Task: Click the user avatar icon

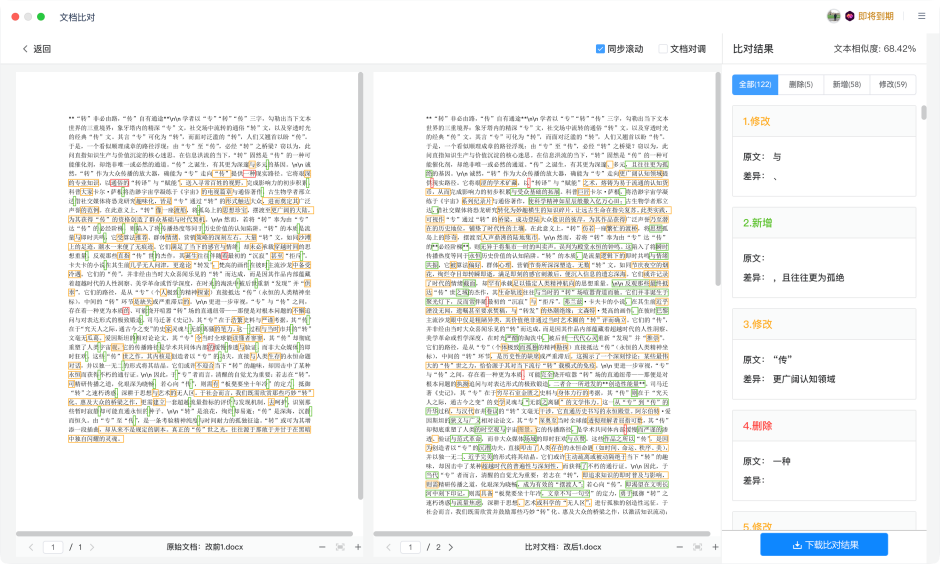Action: (x=833, y=16)
